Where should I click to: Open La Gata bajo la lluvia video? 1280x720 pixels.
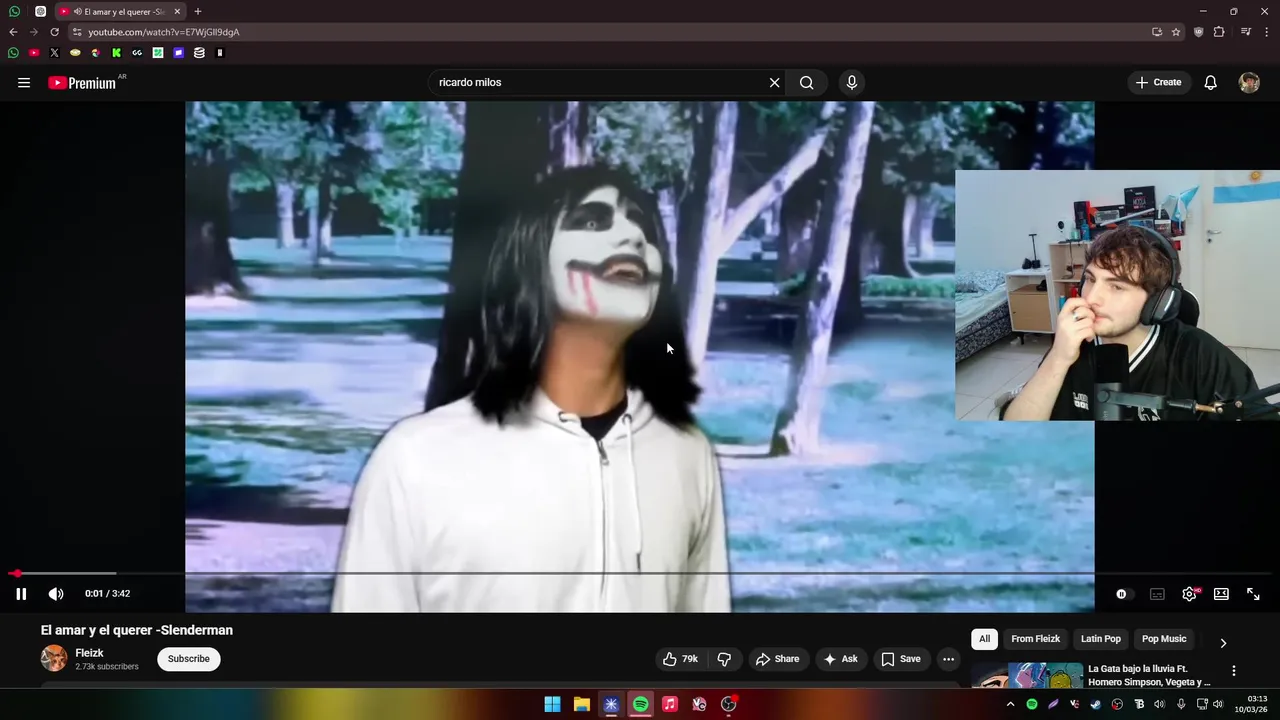click(1150, 676)
